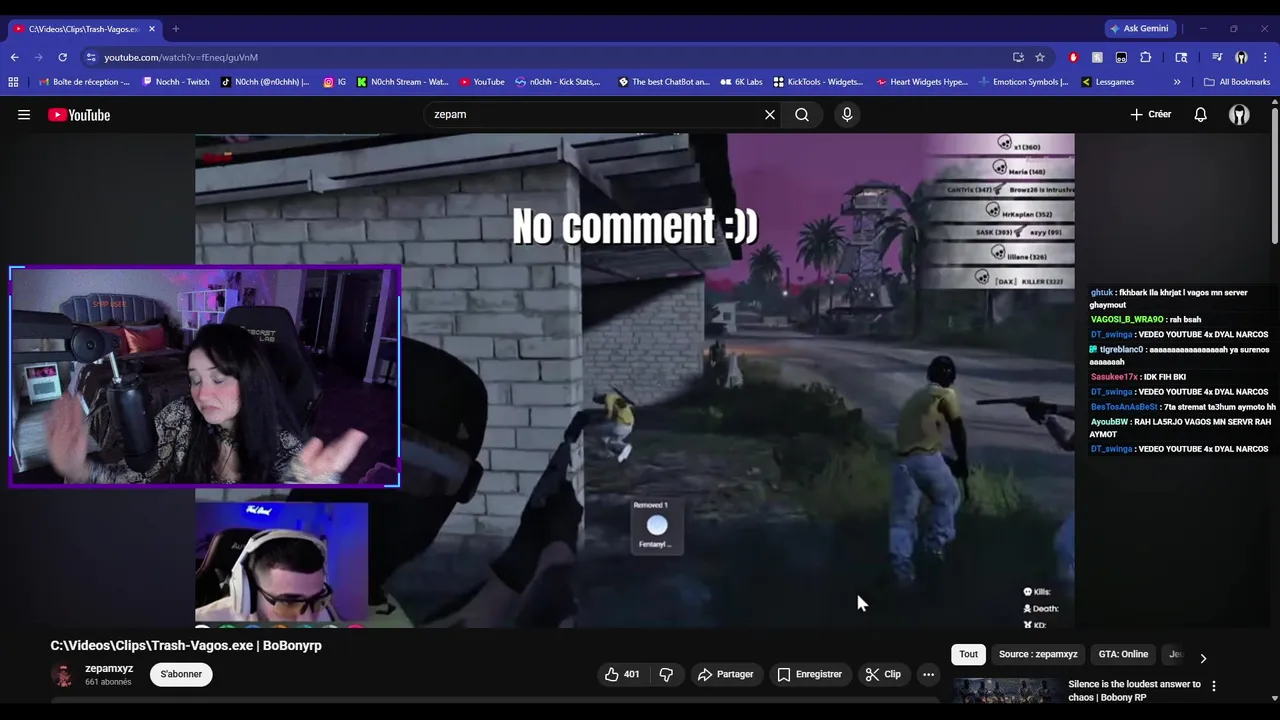Open the Extensions puzzle menu
Viewport: 1280px width, 720px height.
1146,57
